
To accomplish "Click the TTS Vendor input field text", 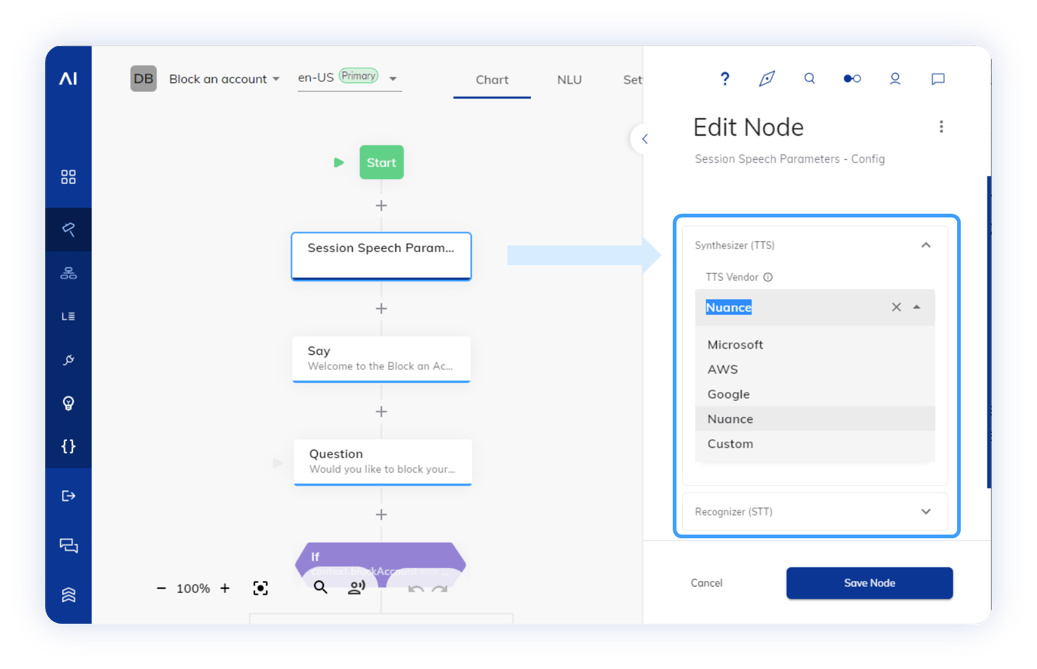I will pos(729,307).
